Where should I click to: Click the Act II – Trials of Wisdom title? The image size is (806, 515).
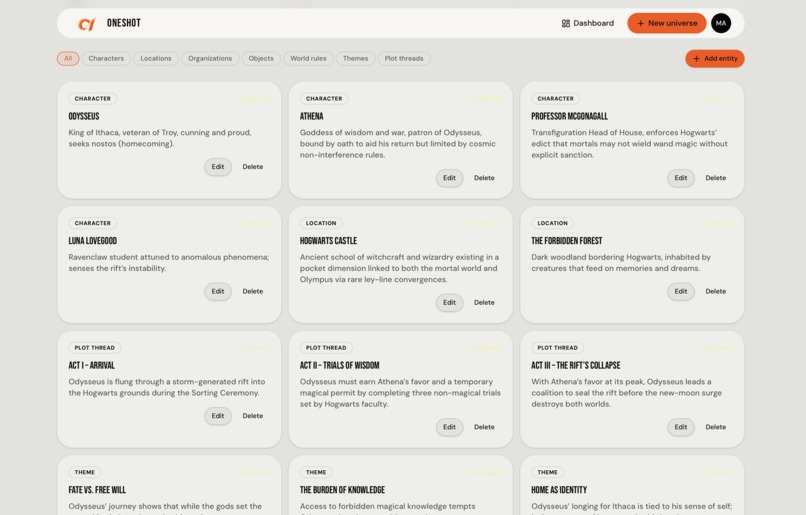pyautogui.click(x=339, y=365)
